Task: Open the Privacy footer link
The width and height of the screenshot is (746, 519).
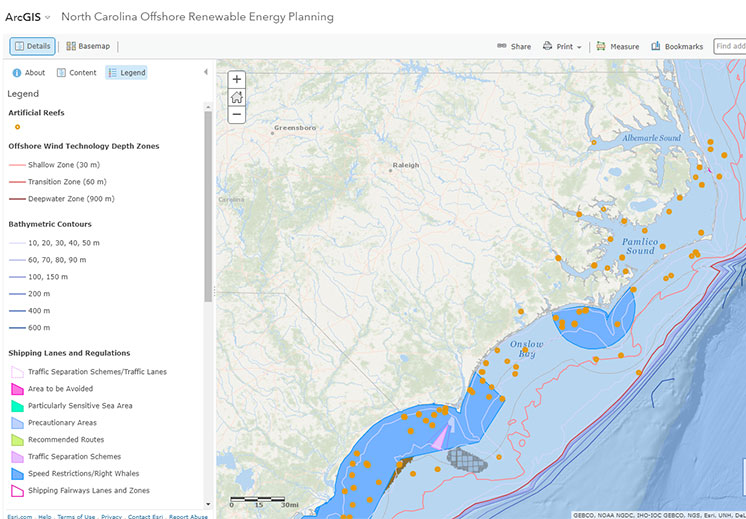Action: click(111, 516)
